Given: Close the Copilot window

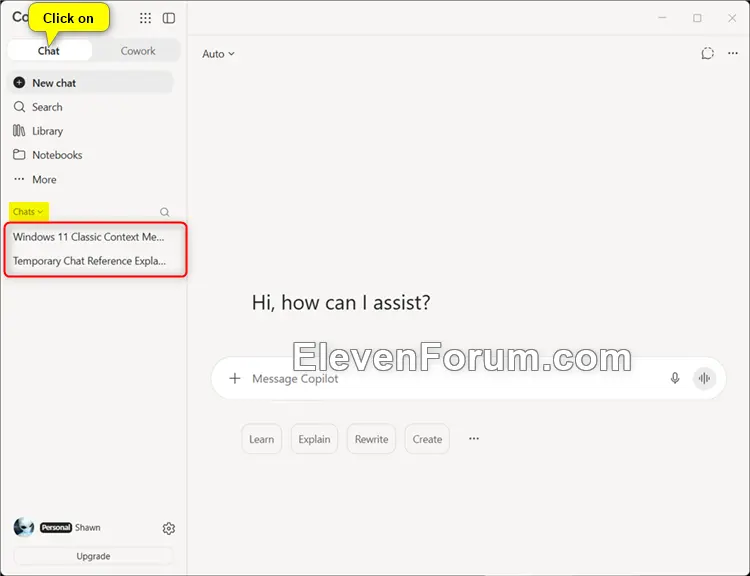Looking at the screenshot, I should 732,18.
